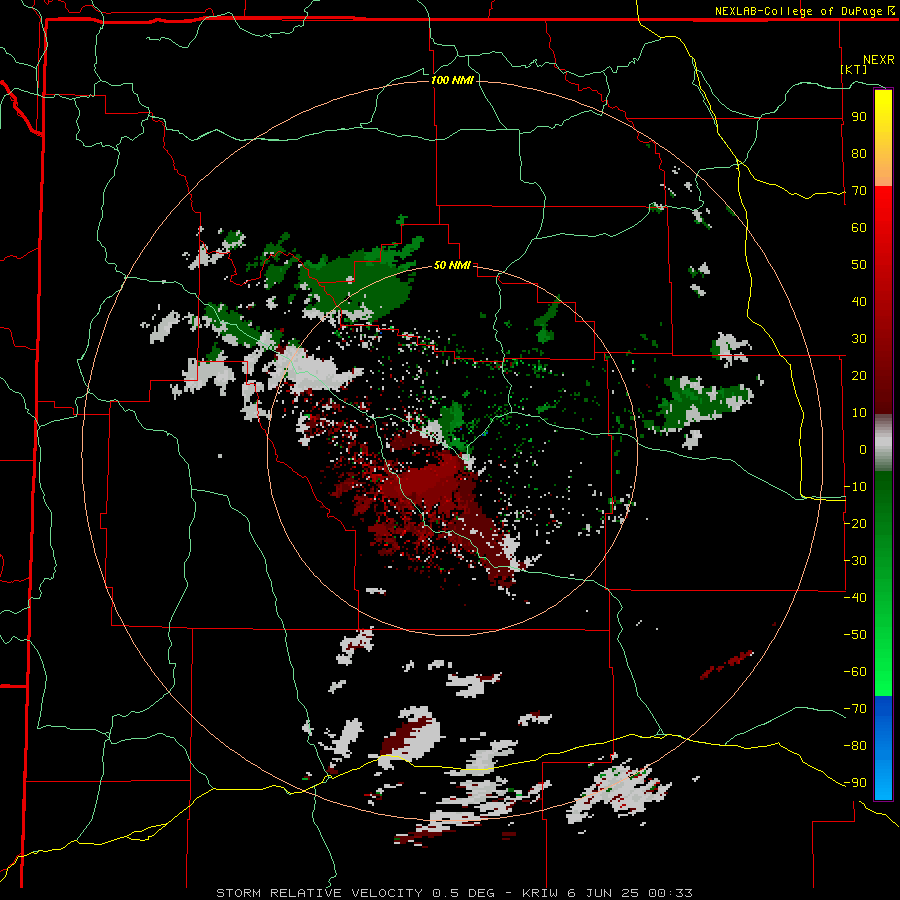This screenshot has height=900, width=900.
Task: Click the 50 NMI range ring label
Action: point(452,265)
